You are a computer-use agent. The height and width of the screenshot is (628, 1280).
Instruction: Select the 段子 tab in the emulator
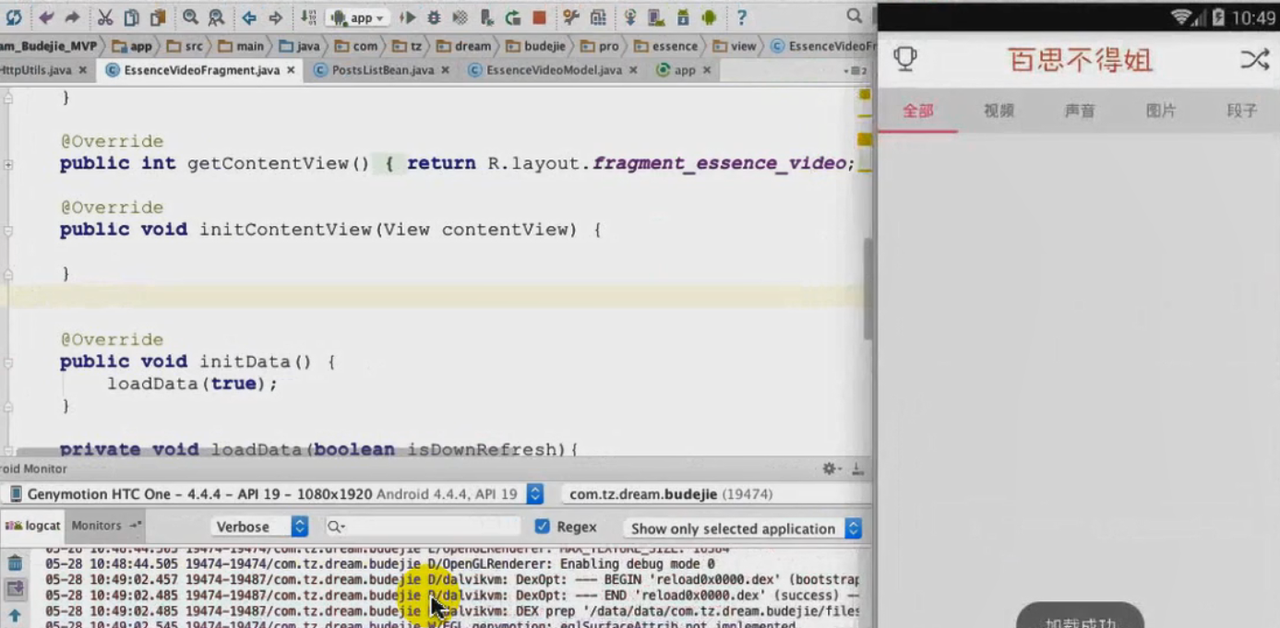pyautogui.click(x=1242, y=110)
